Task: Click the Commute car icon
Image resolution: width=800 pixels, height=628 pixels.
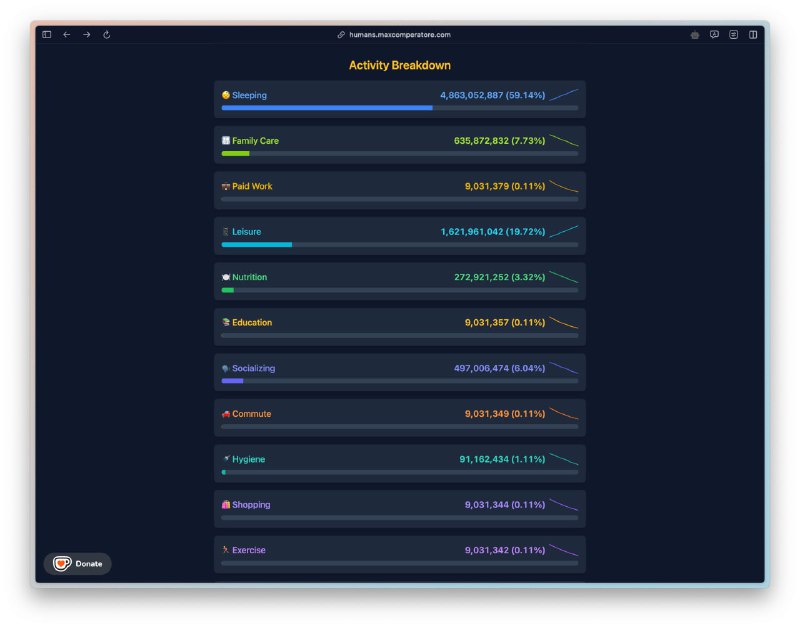Action: (x=226, y=414)
